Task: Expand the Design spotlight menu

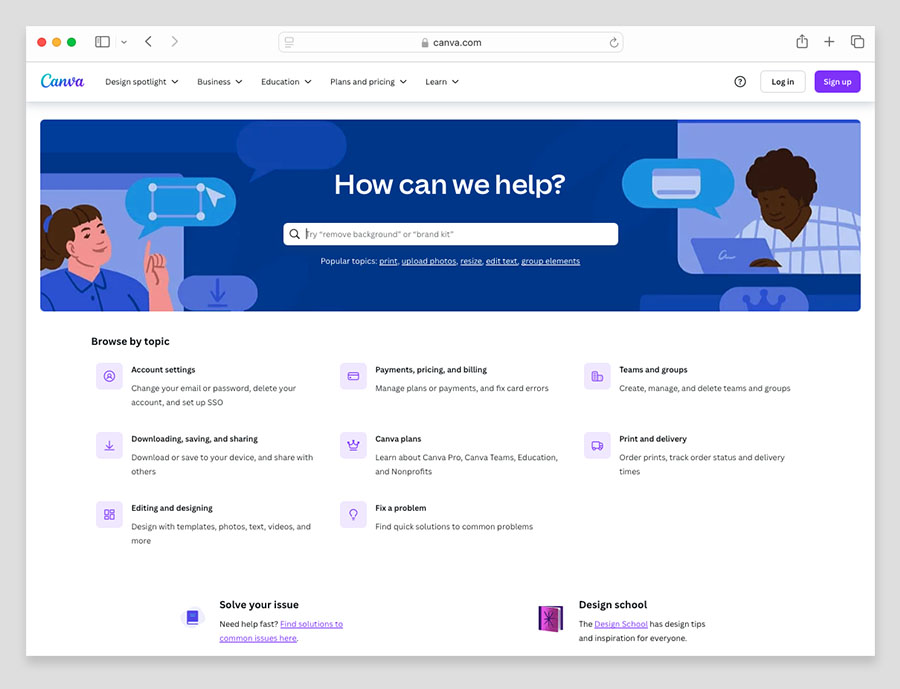Action: (142, 82)
